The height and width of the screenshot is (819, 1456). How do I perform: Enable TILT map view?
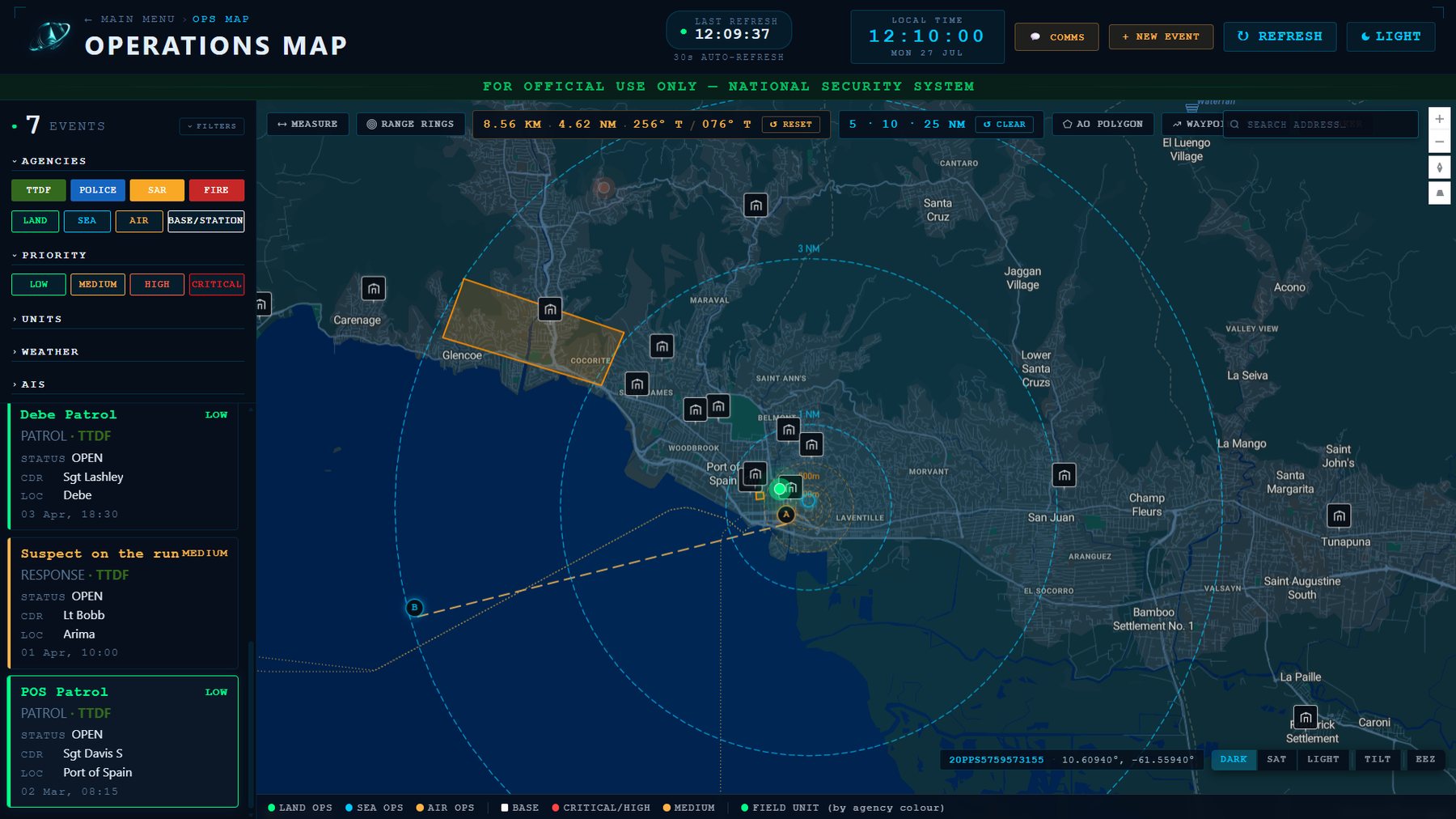[x=1378, y=759]
